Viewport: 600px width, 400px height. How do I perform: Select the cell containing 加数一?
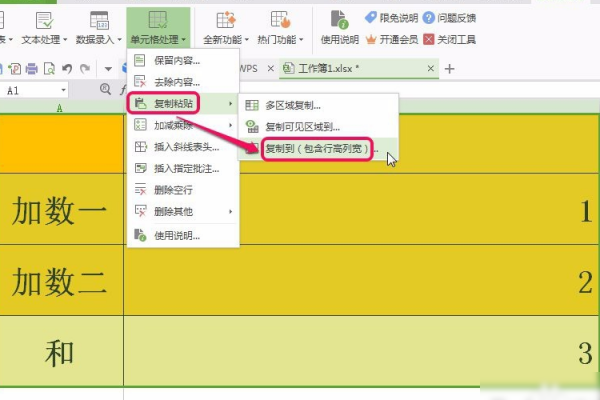click(61, 209)
